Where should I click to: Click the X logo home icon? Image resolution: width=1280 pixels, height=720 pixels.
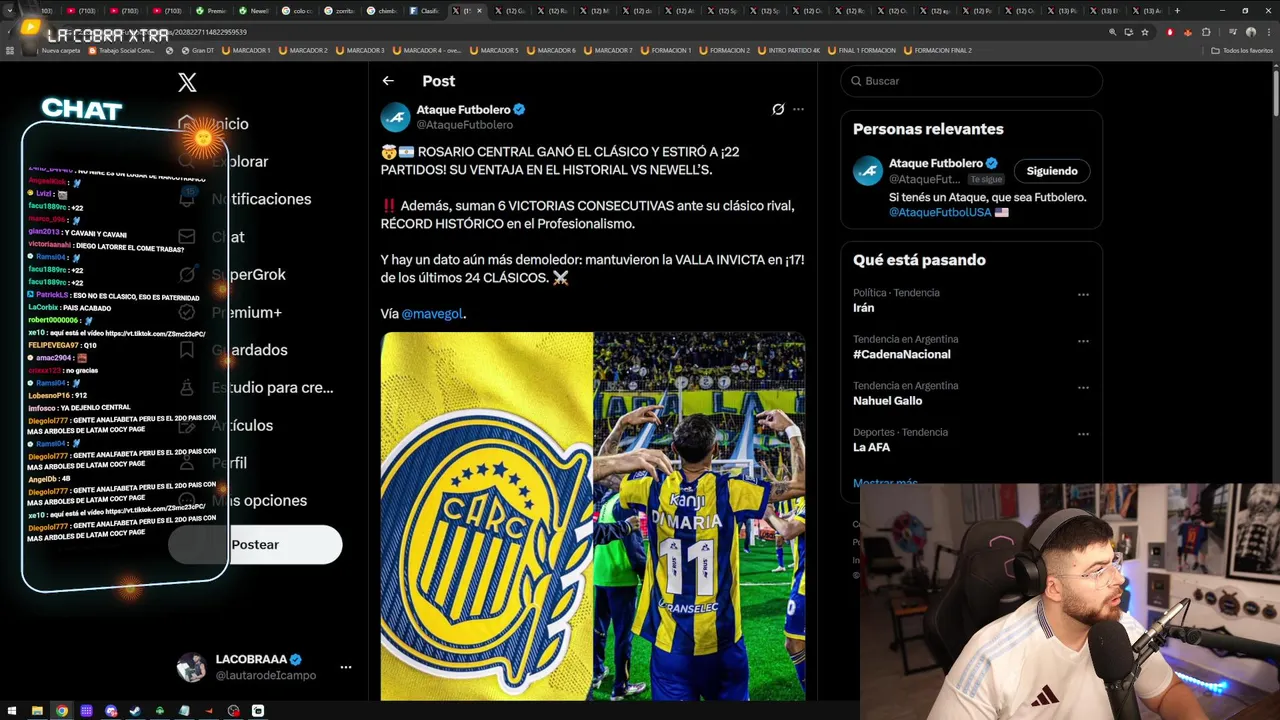tap(187, 83)
